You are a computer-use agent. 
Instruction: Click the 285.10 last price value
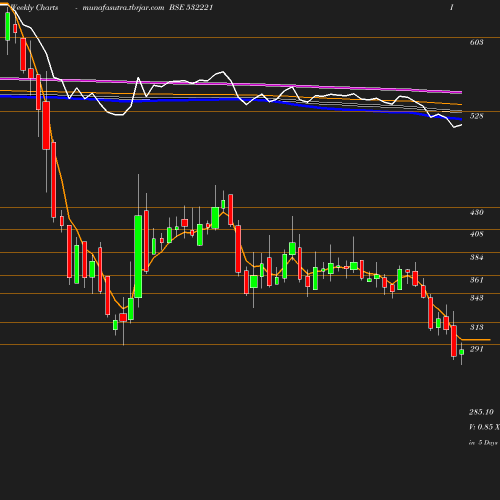click(481, 412)
